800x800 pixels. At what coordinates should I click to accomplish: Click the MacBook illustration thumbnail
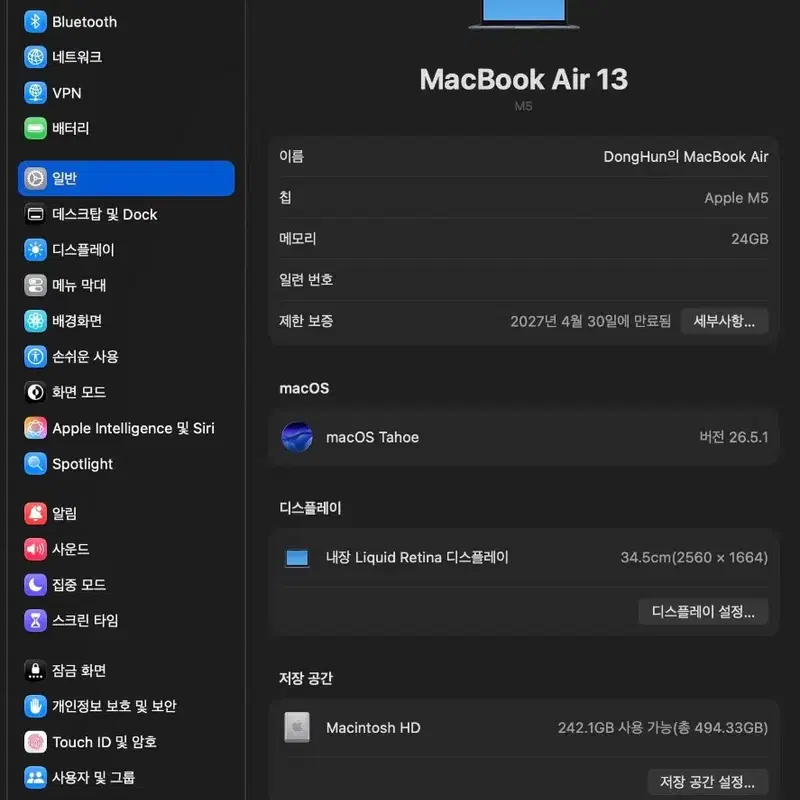tap(524, 15)
